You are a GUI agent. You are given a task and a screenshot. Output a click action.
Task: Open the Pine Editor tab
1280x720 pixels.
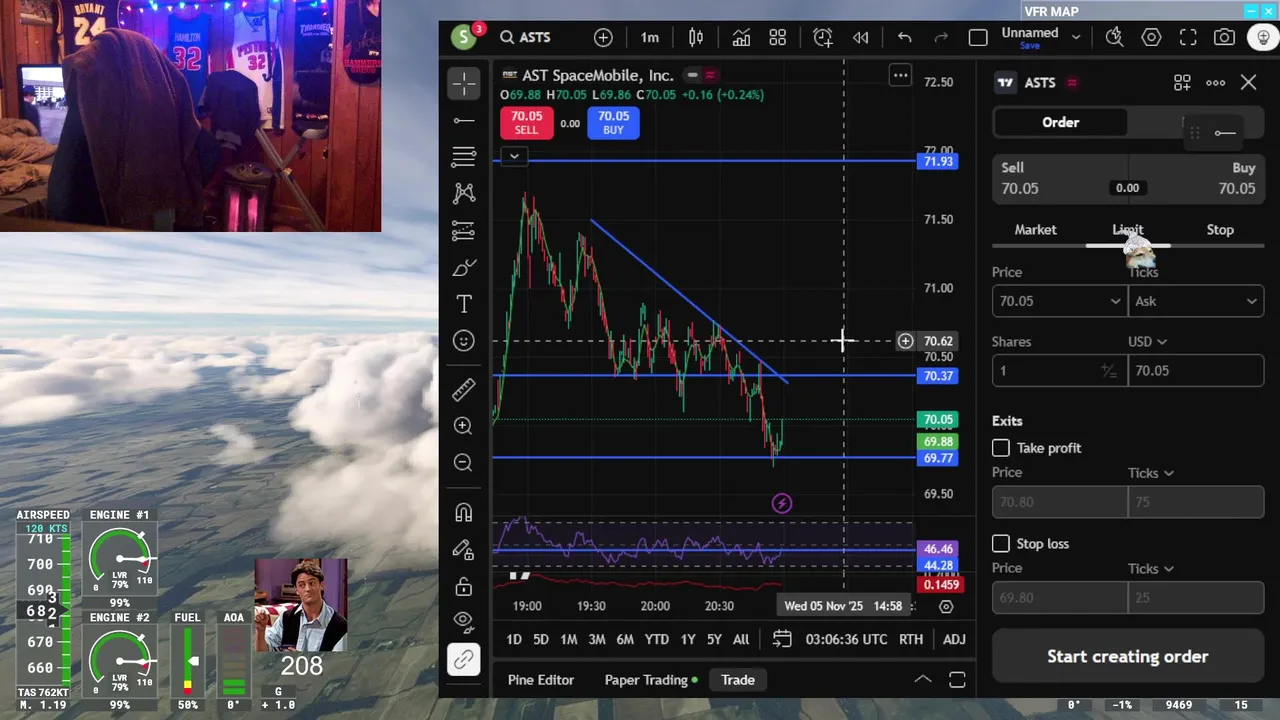click(x=541, y=680)
